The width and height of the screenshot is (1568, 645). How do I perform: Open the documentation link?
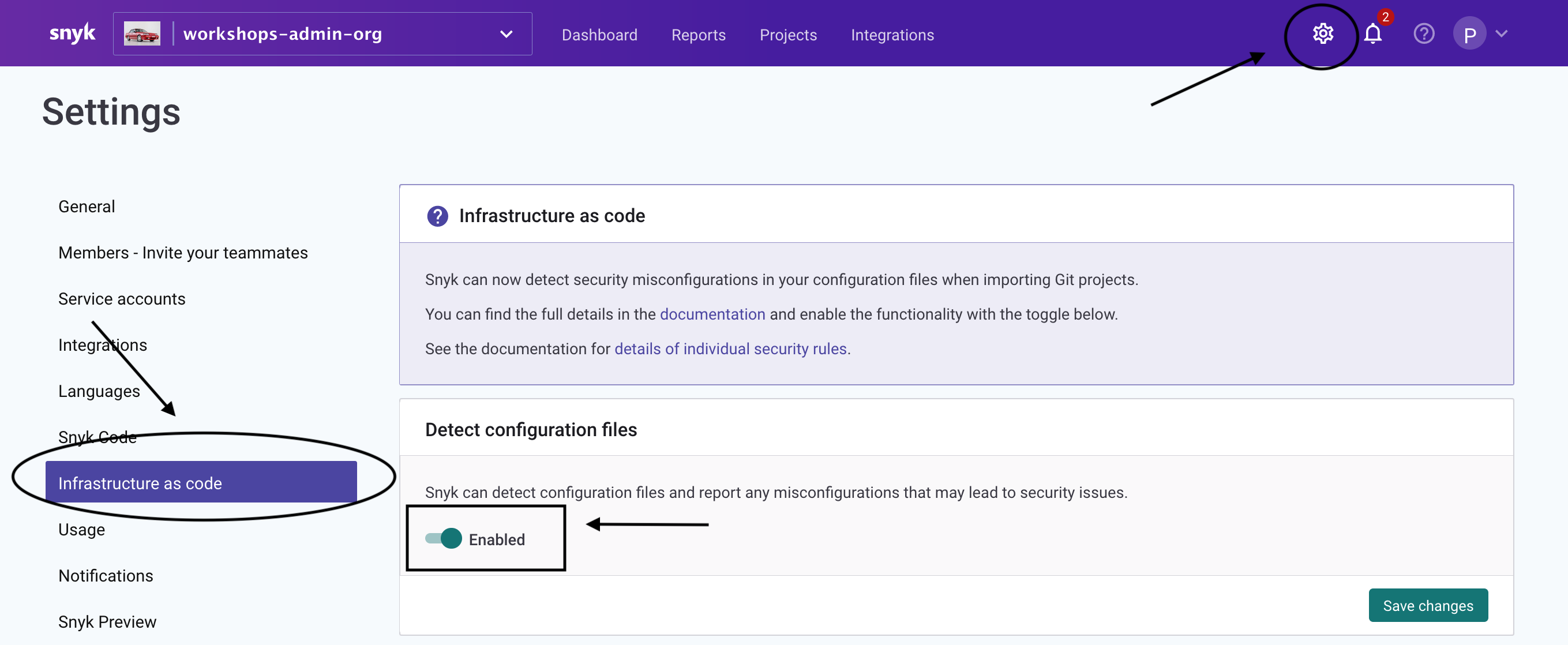click(x=712, y=314)
